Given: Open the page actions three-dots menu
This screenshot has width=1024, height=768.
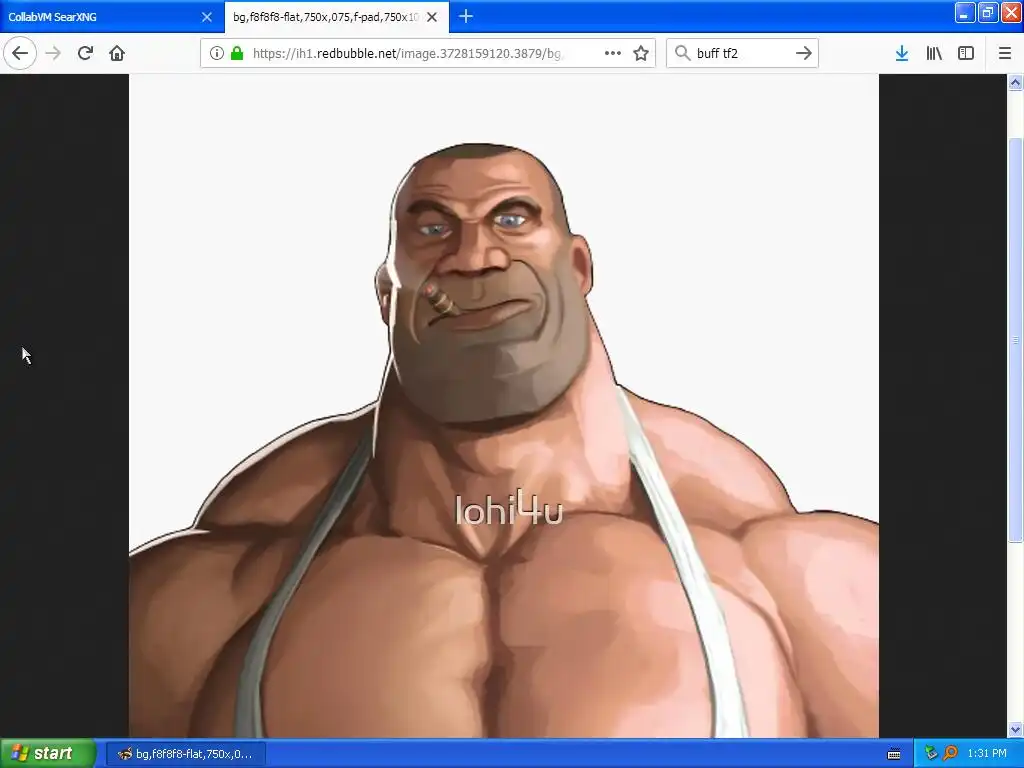Looking at the screenshot, I should 613,53.
